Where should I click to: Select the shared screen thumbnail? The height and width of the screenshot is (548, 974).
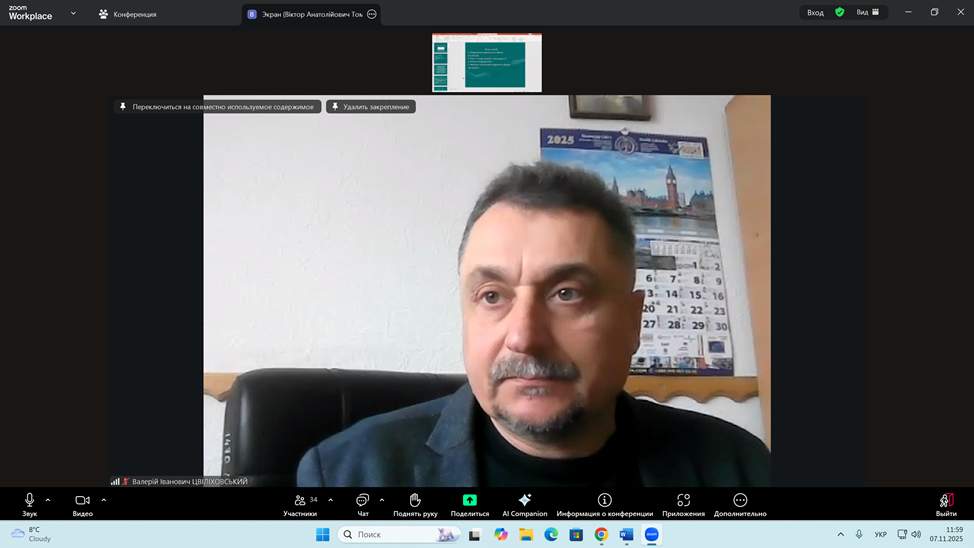pos(486,63)
